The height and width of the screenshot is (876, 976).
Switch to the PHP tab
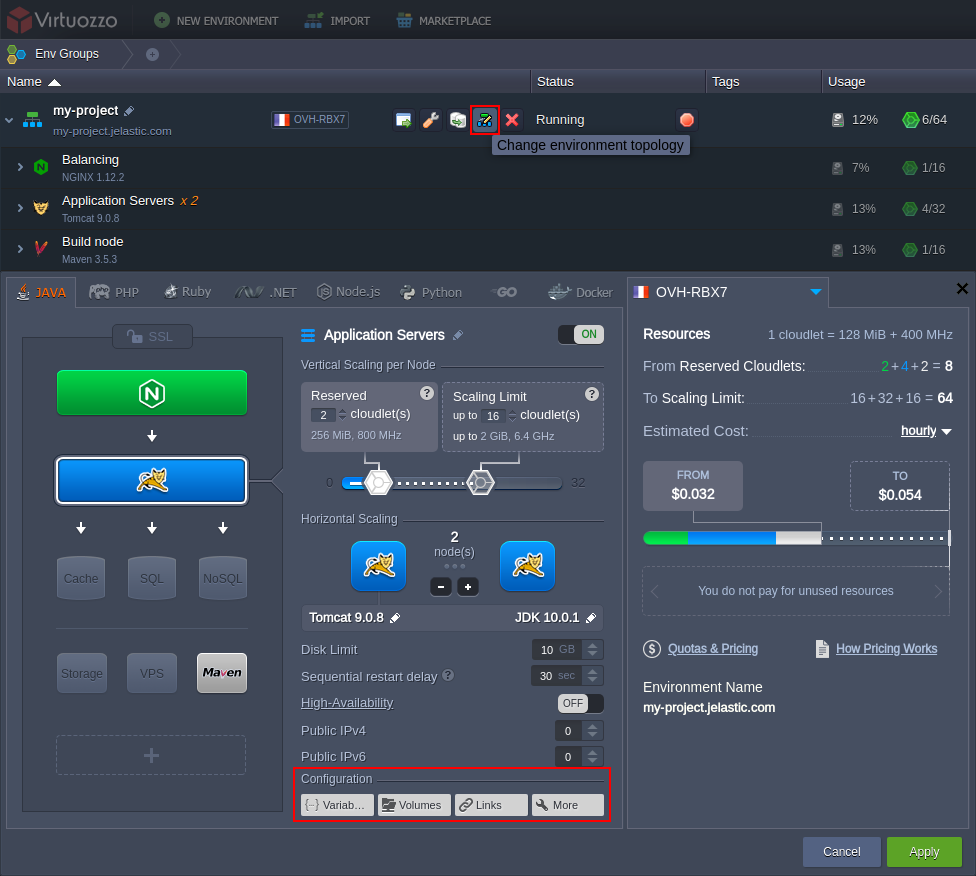pyautogui.click(x=114, y=292)
